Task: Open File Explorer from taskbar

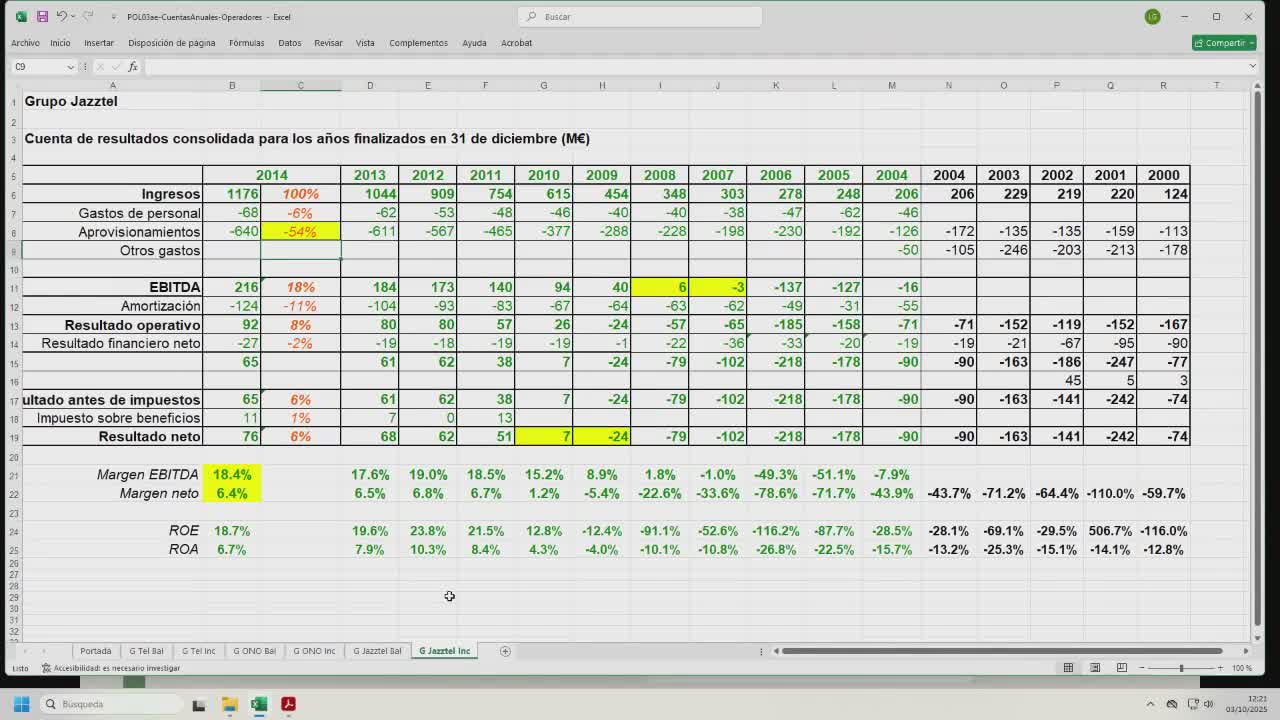Action: (x=229, y=704)
